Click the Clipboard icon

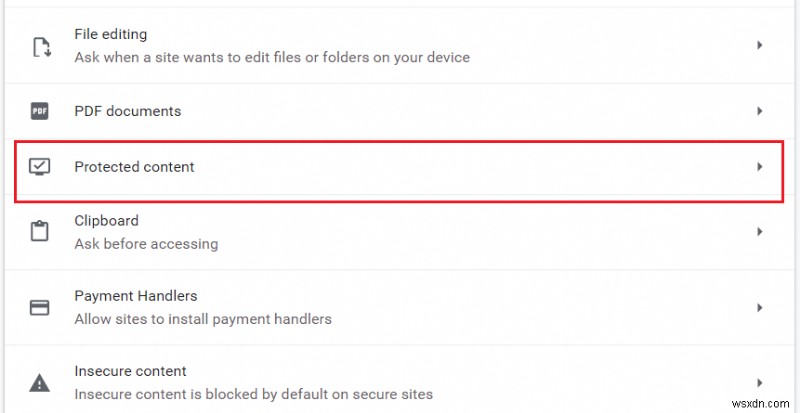coord(40,231)
